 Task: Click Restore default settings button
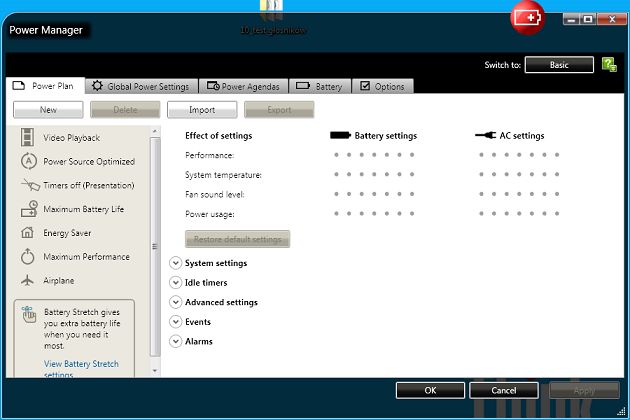point(237,239)
